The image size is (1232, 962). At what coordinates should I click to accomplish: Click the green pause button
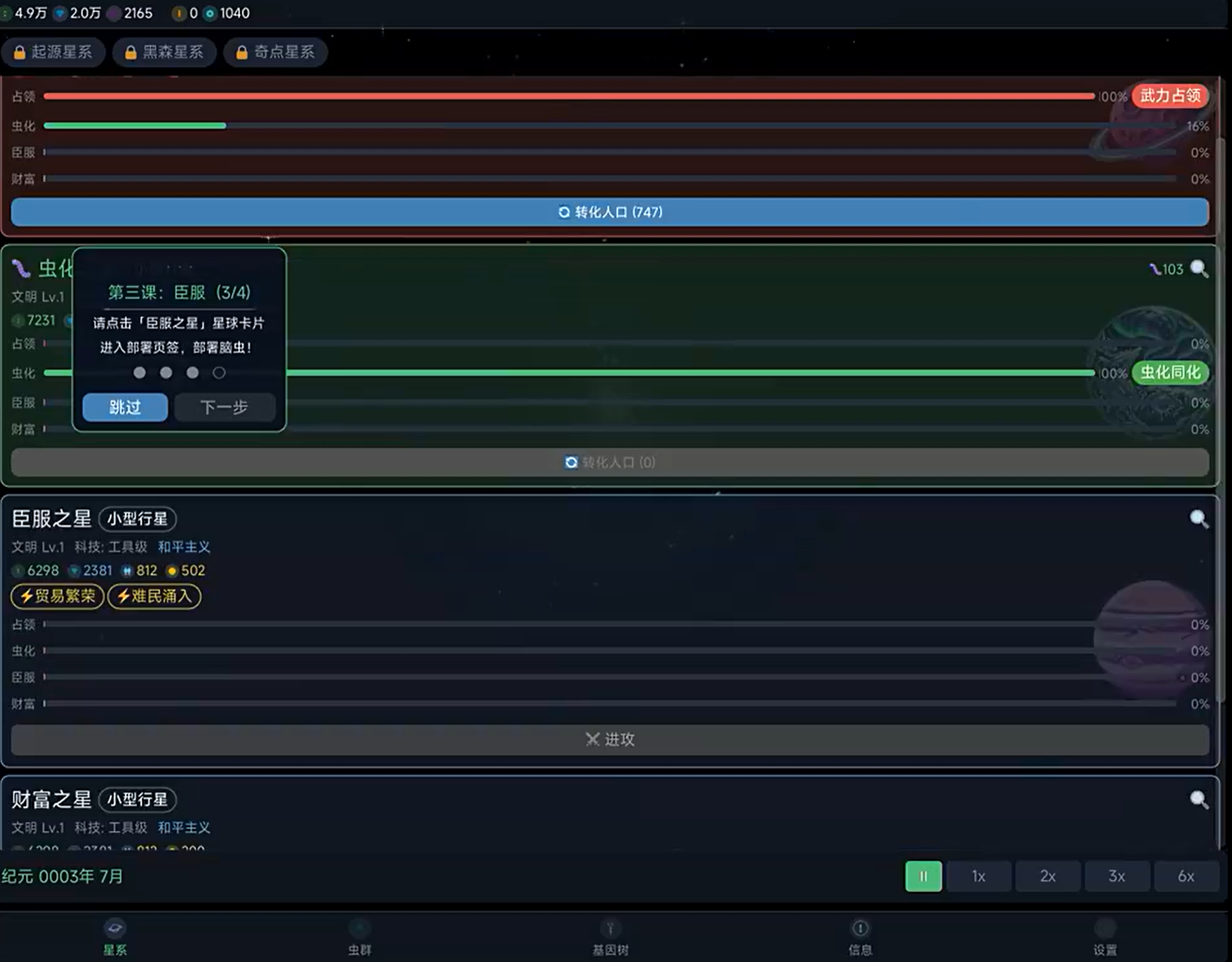coord(923,876)
